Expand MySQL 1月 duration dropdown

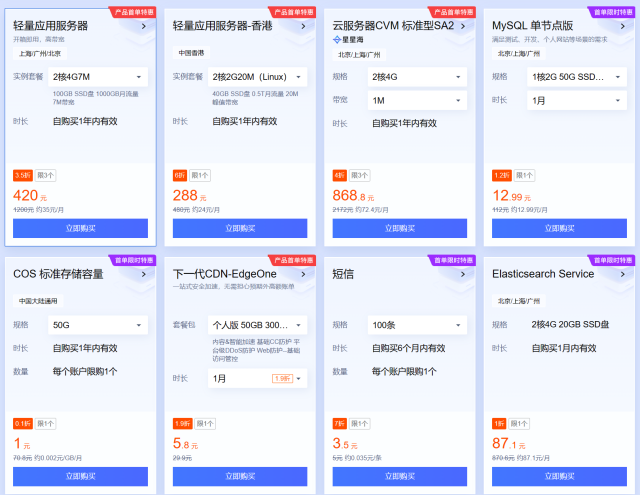[x=577, y=100]
